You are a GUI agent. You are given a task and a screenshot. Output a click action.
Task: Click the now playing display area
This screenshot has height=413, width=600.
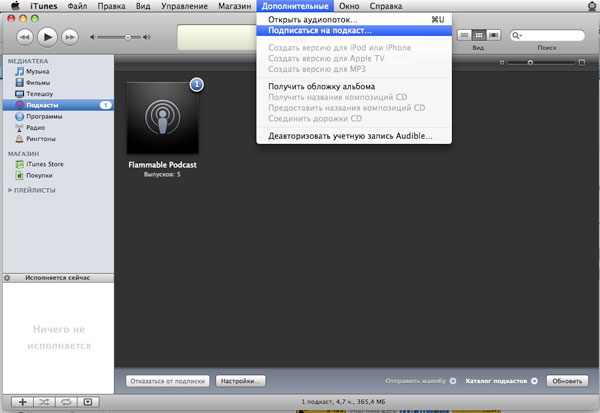[217, 37]
